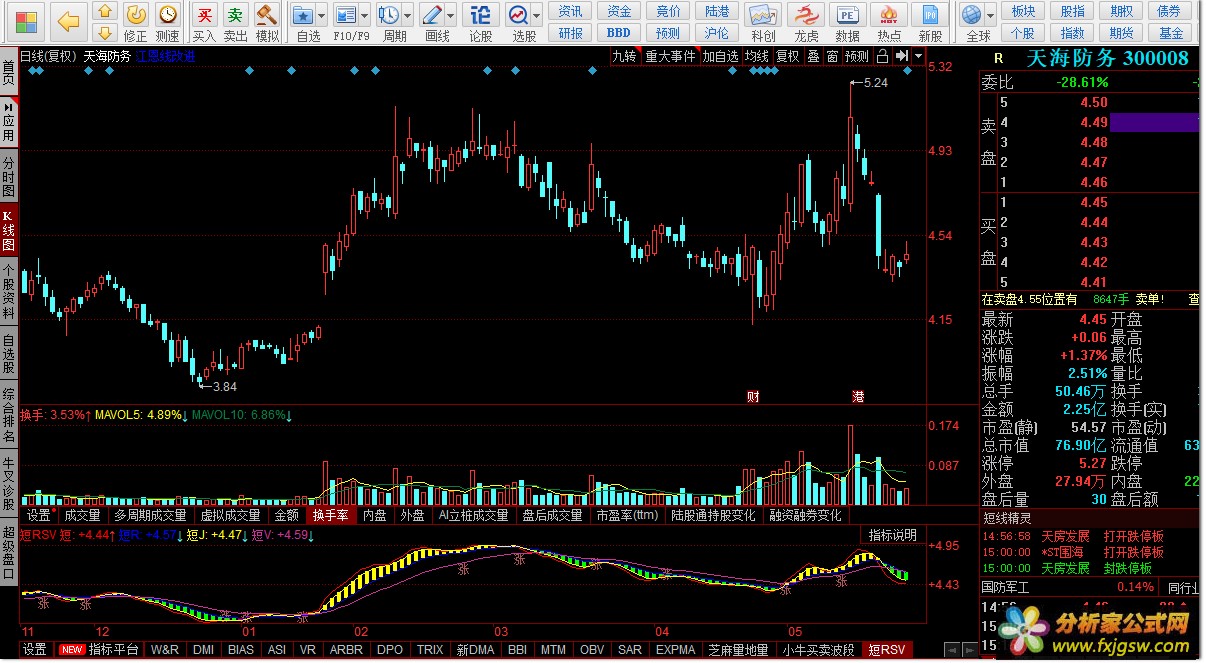The height and width of the screenshot is (663, 1206).
Task: Click 加自选 to add to watchlist
Action: 720,56
